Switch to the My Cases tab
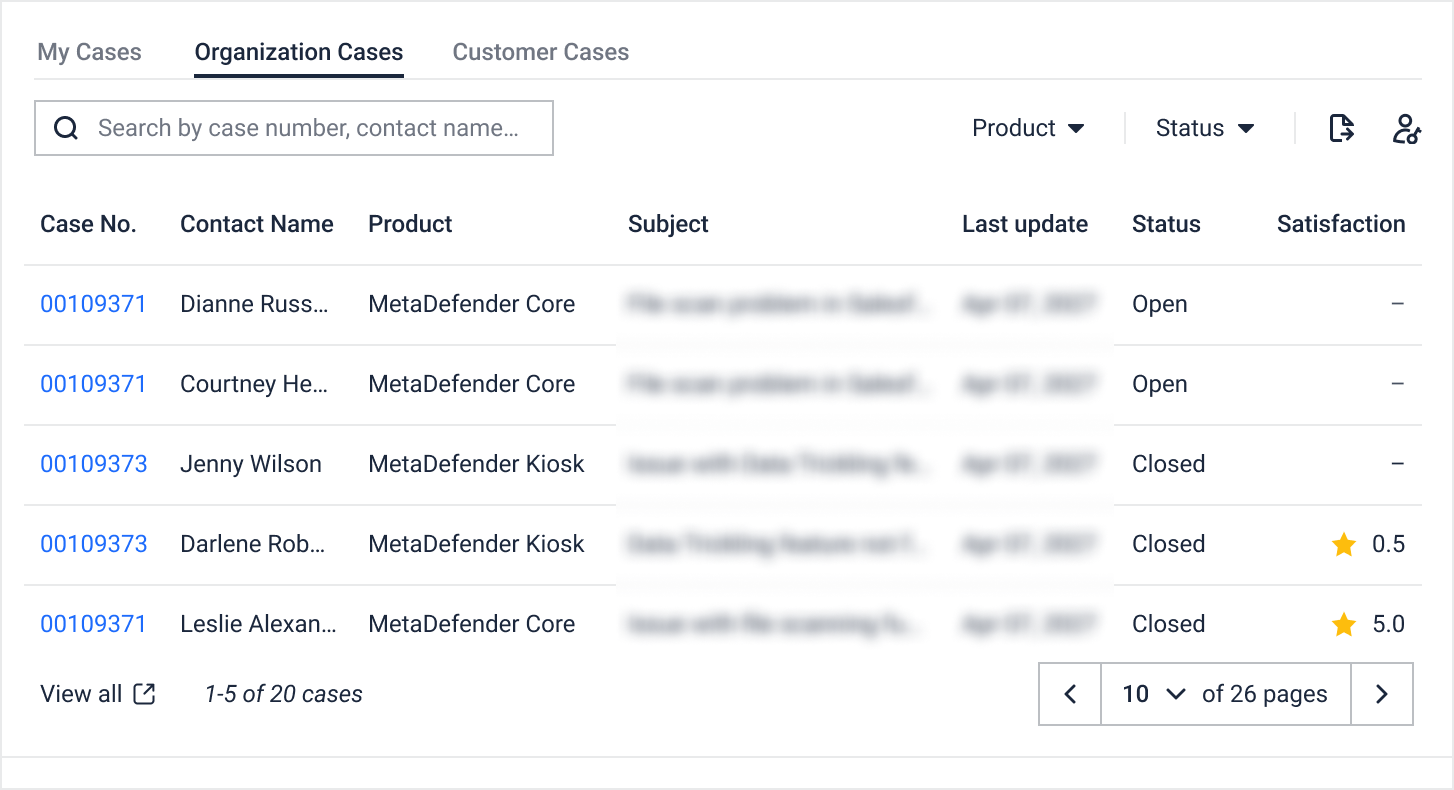1454x790 pixels. [x=89, y=52]
